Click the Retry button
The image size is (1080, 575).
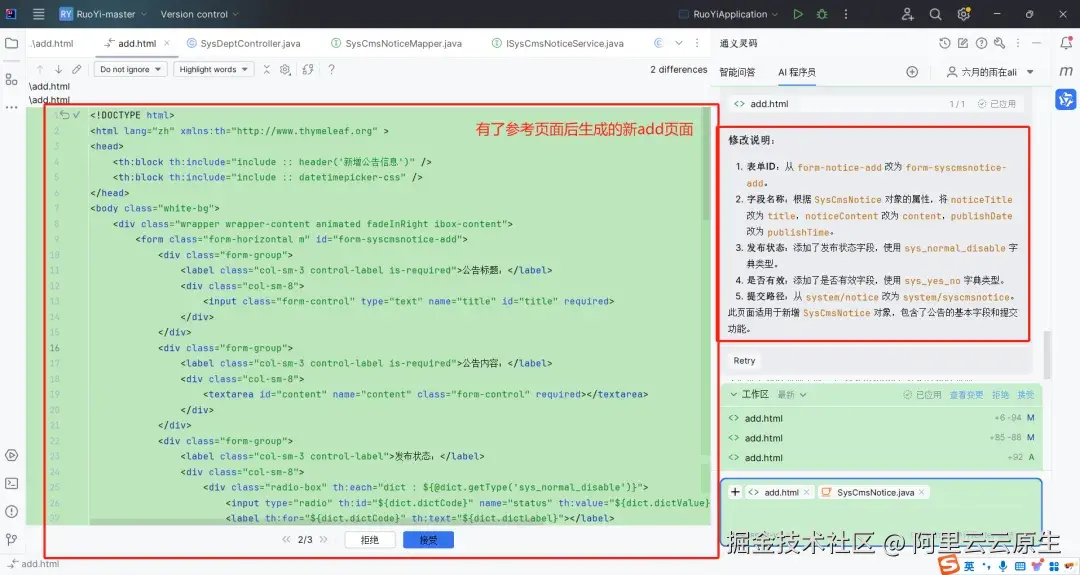coord(744,360)
